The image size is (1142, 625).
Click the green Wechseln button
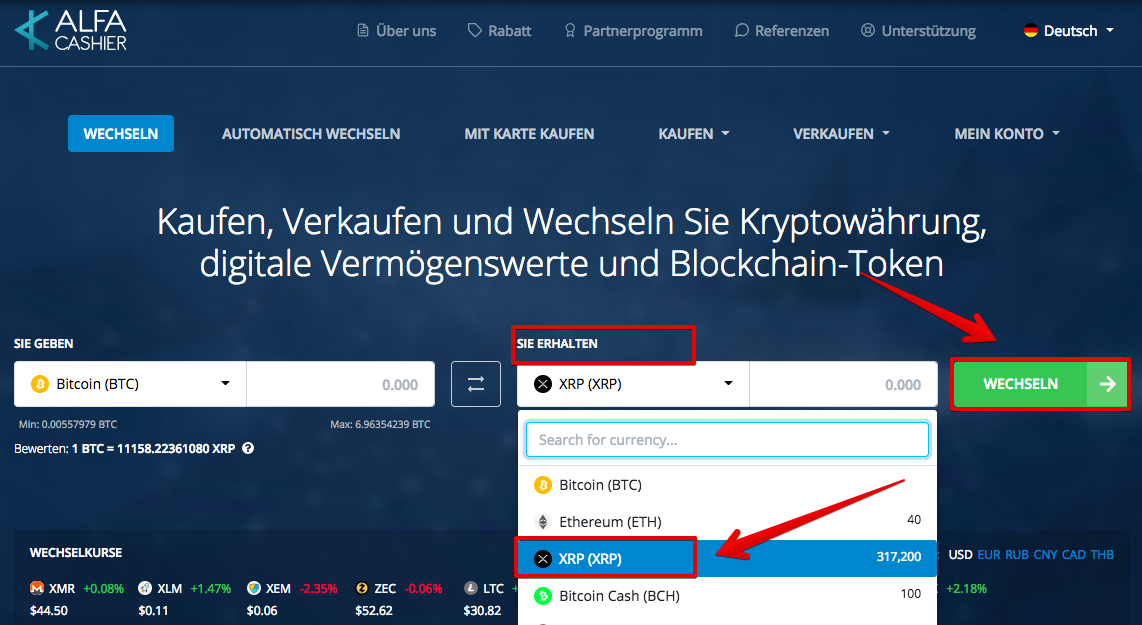pyautogui.click(x=1041, y=384)
